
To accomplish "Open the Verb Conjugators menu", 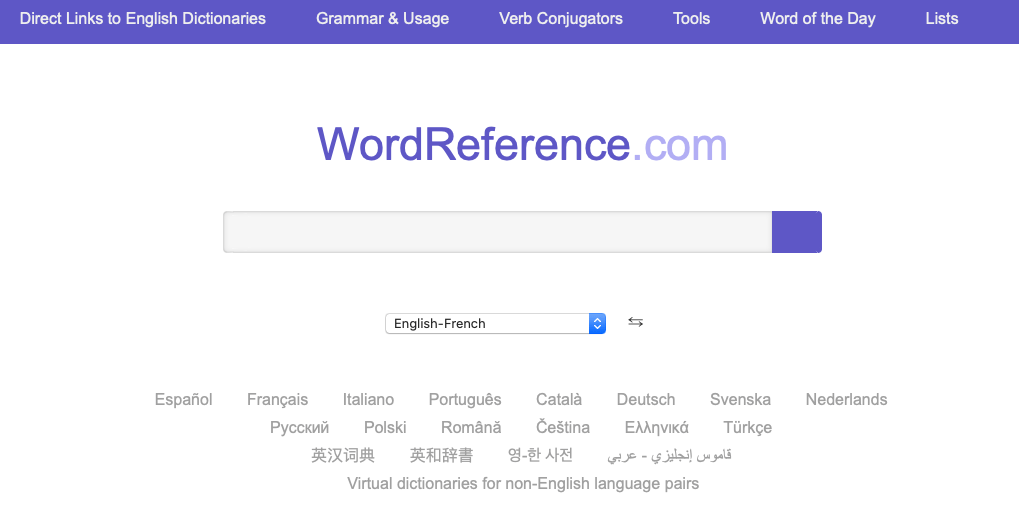I will (560, 19).
